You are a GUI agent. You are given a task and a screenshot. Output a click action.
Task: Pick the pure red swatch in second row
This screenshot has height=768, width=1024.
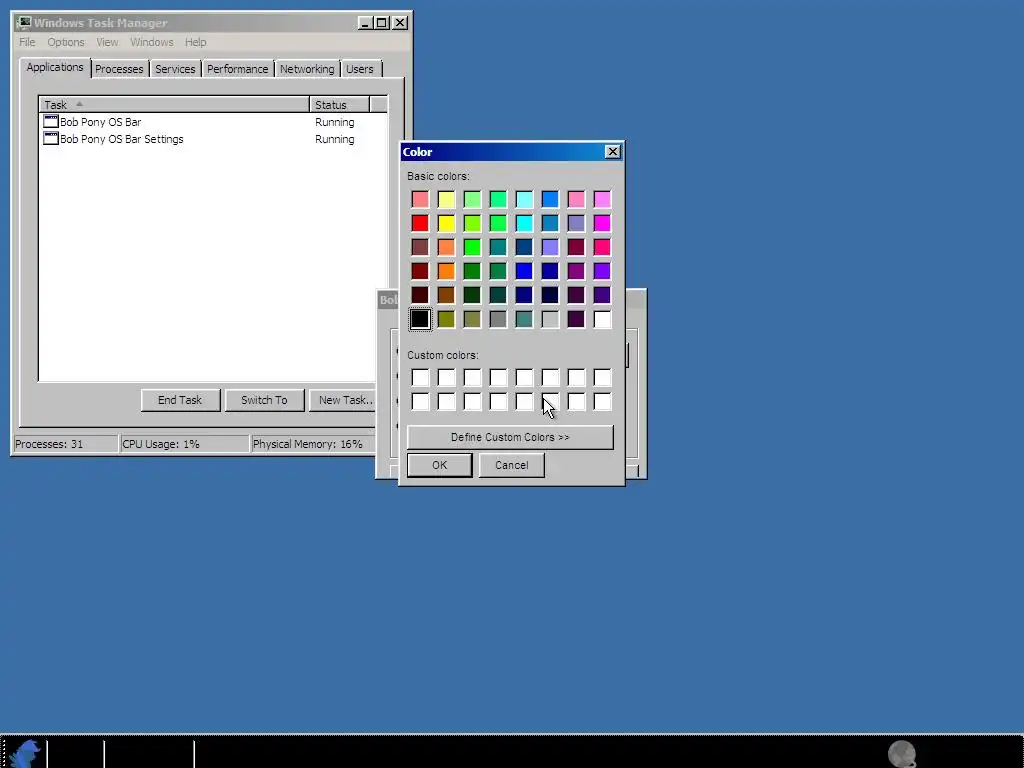[x=420, y=223]
